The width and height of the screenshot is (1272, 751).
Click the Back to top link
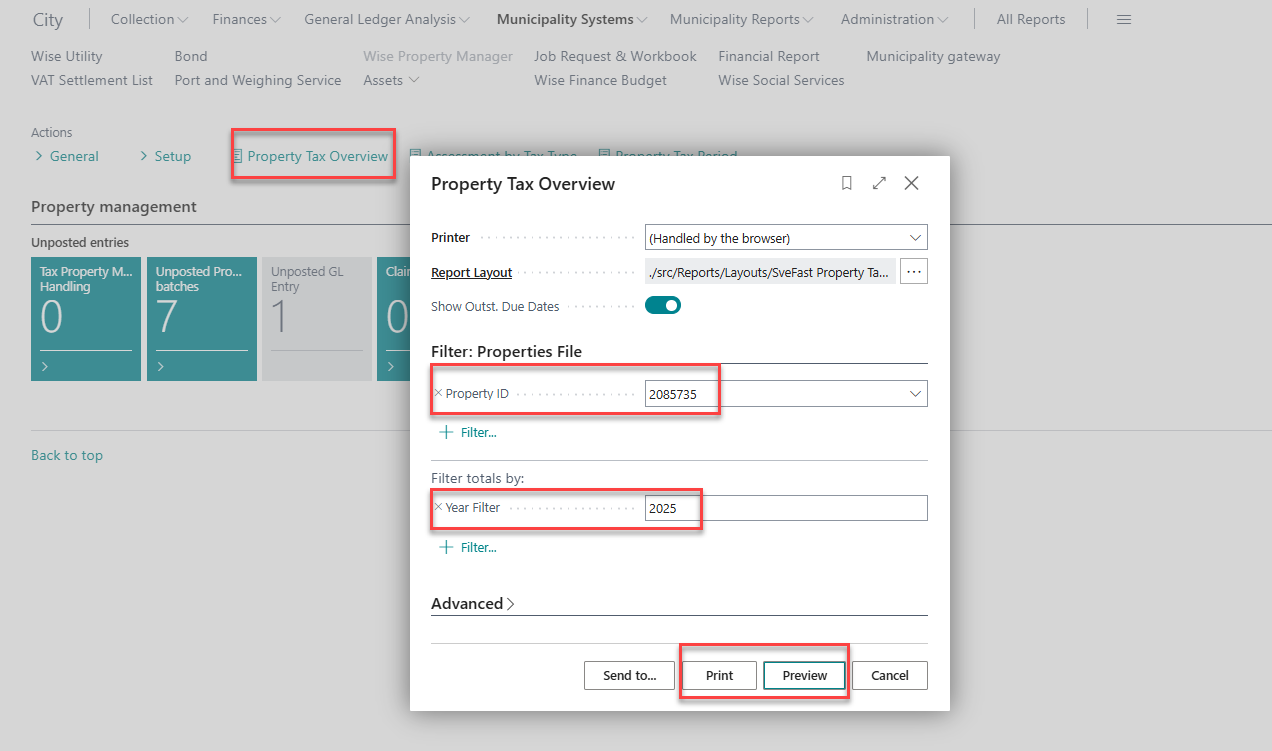pos(67,455)
